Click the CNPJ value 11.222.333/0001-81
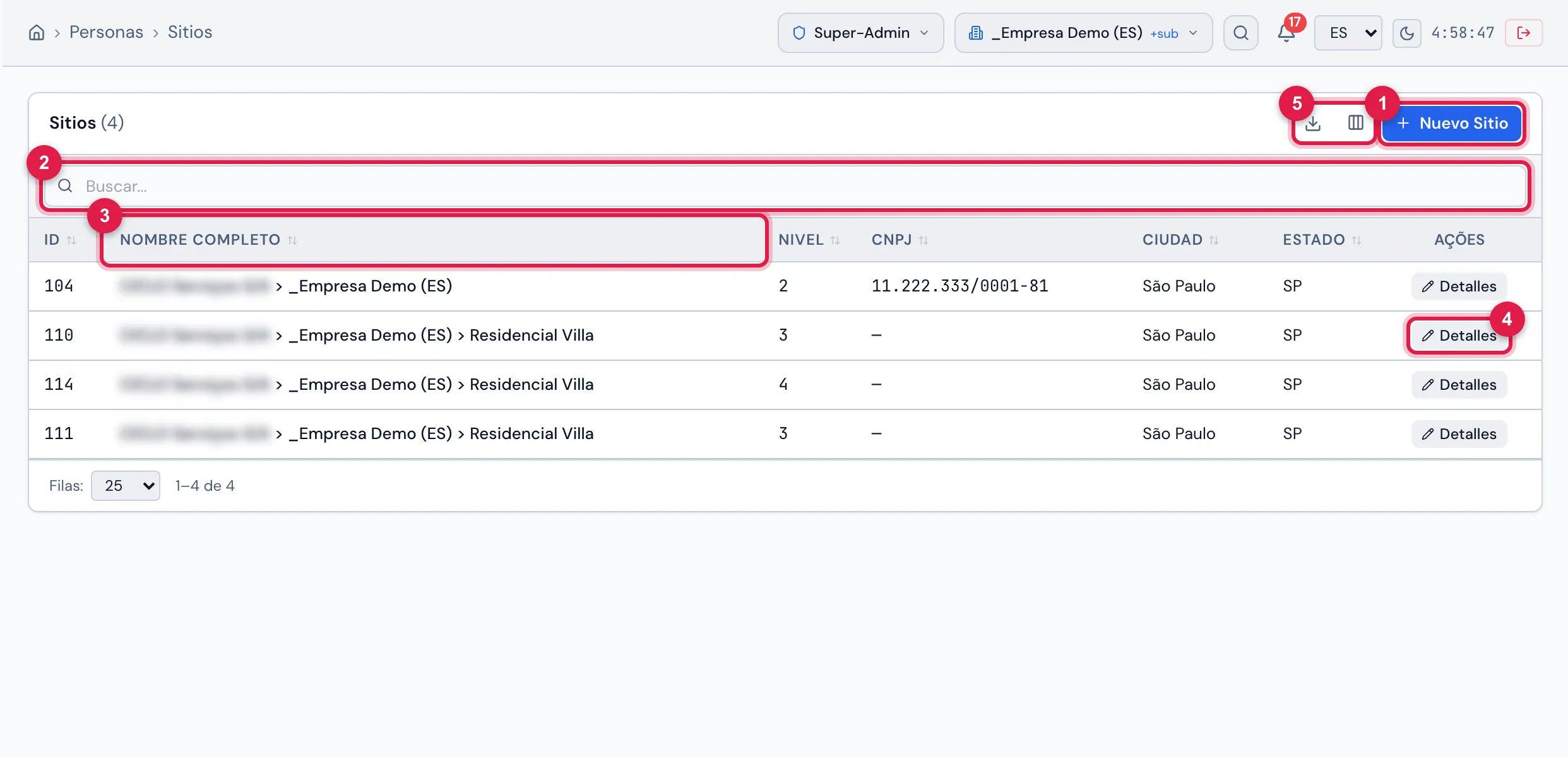This screenshot has width=1568, height=757. 959,286
